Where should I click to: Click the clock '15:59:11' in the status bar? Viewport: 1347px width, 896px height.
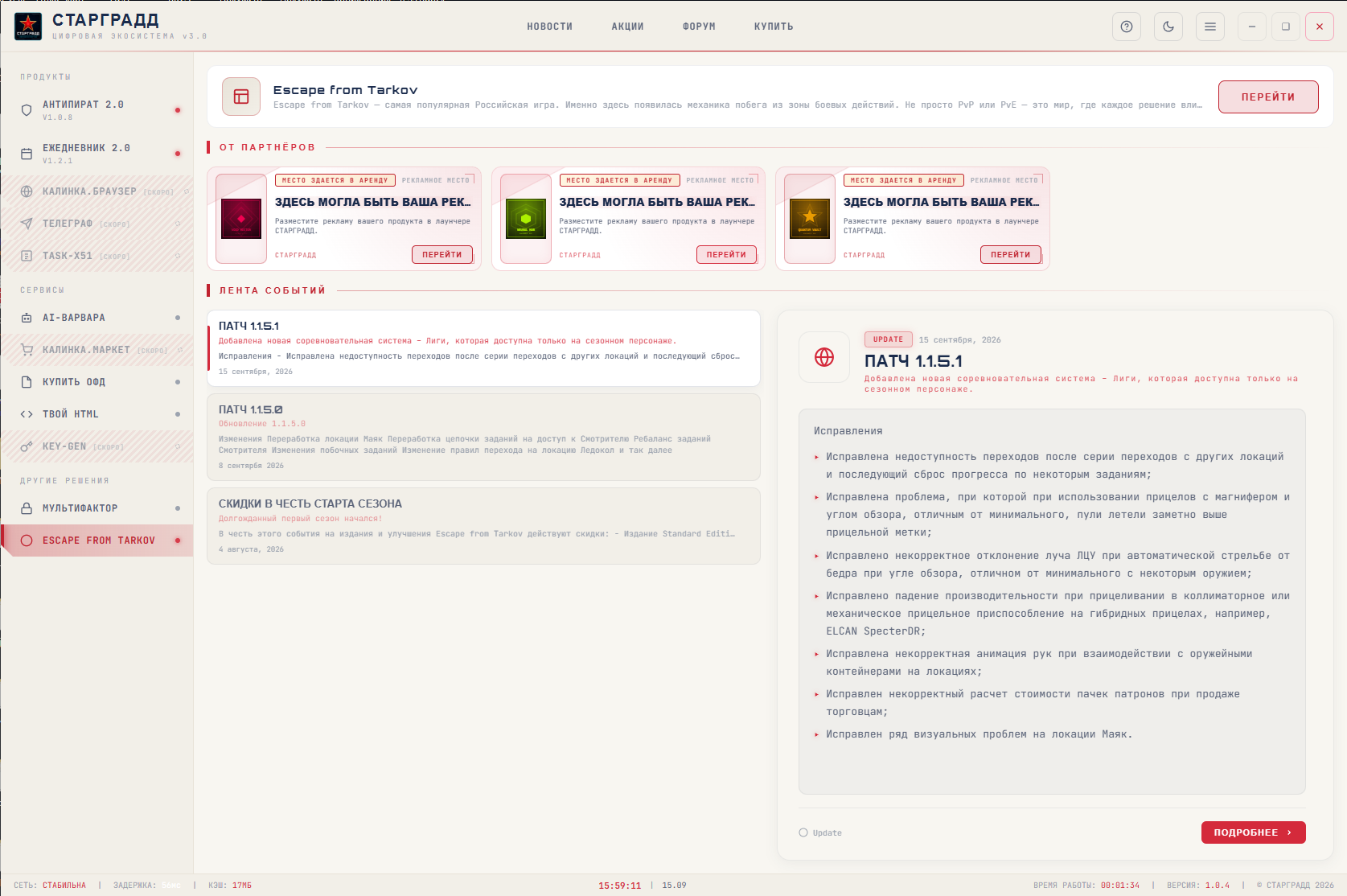click(620, 886)
